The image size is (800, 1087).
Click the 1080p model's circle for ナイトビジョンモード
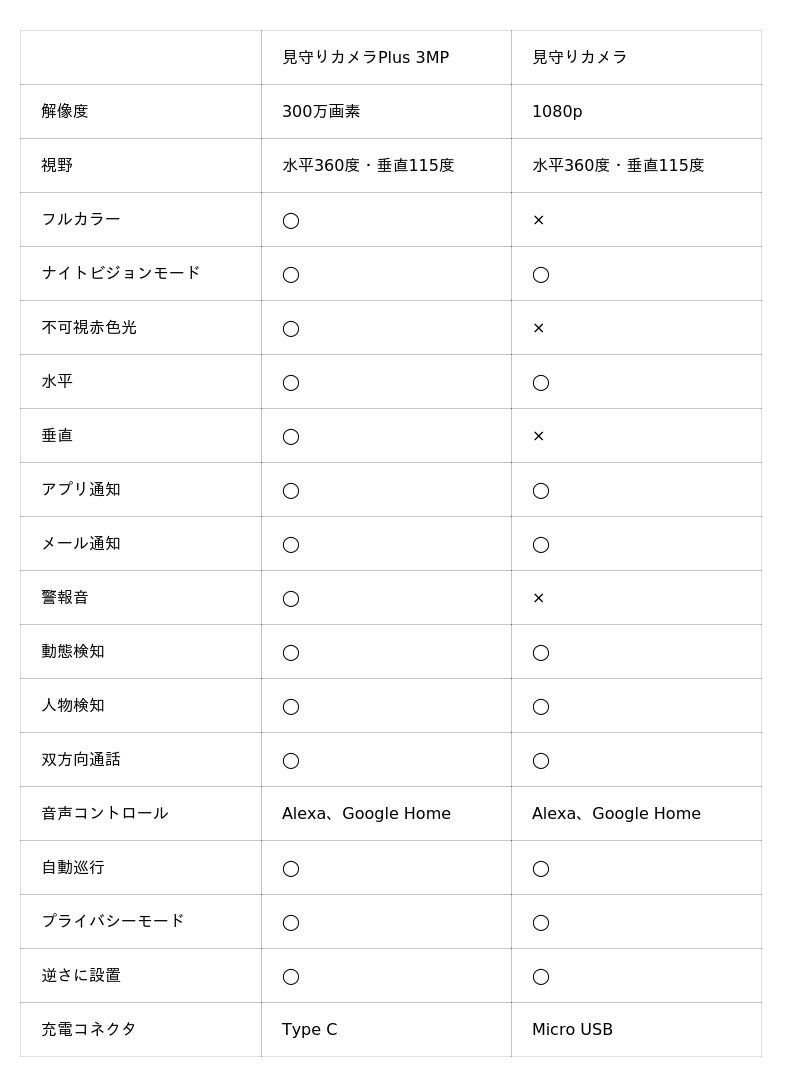pos(541,274)
